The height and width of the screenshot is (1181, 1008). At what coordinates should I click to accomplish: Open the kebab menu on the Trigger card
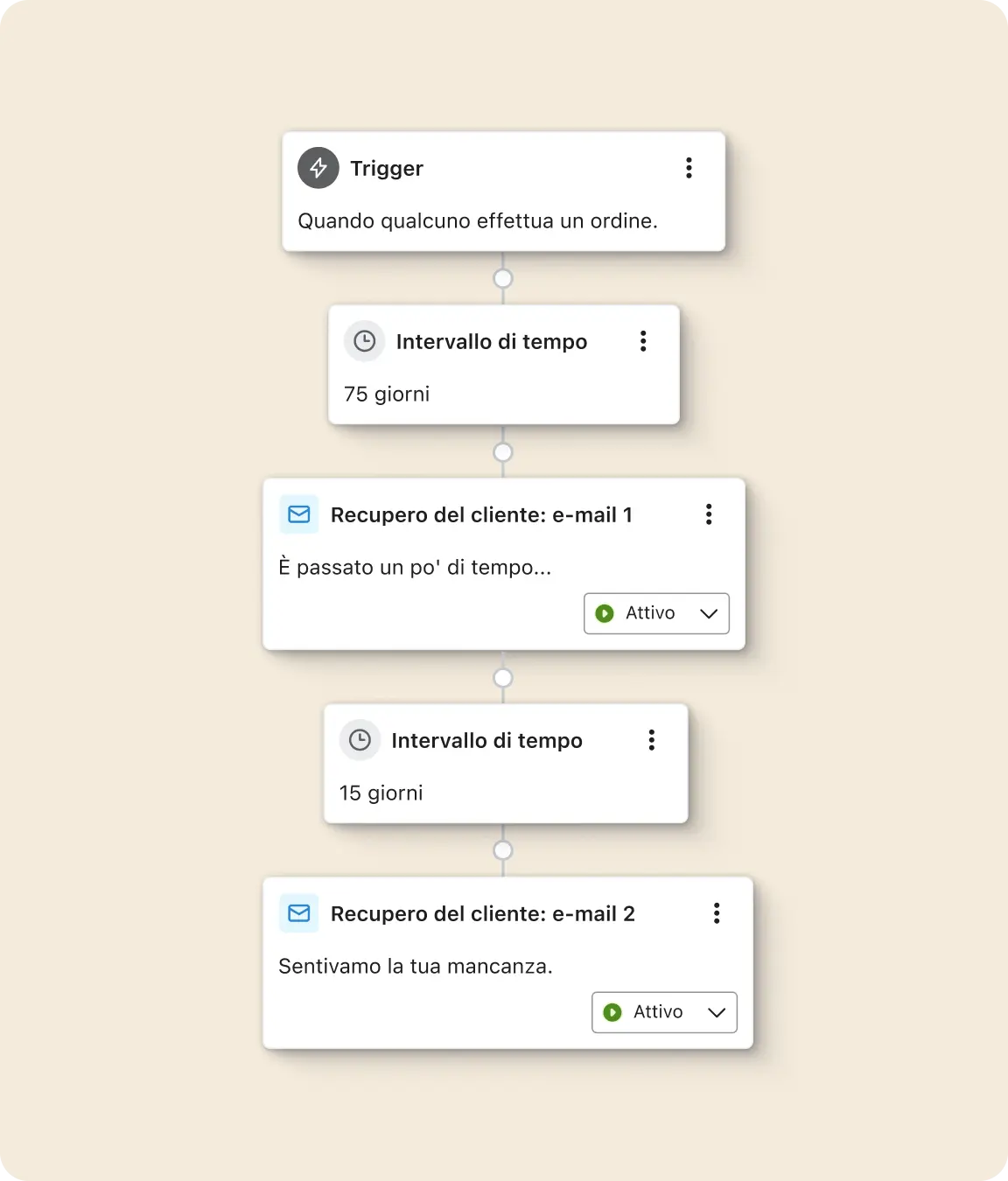pyautogui.click(x=689, y=168)
